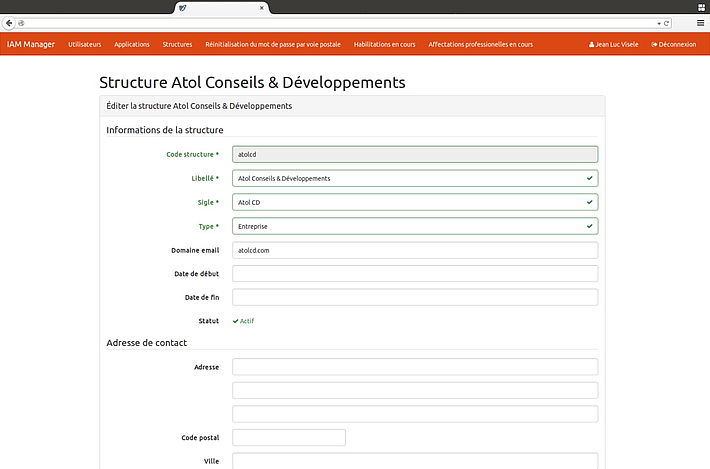Open Affectations professionnelles en cours page
The width and height of the screenshot is (710, 469).
[480, 44]
